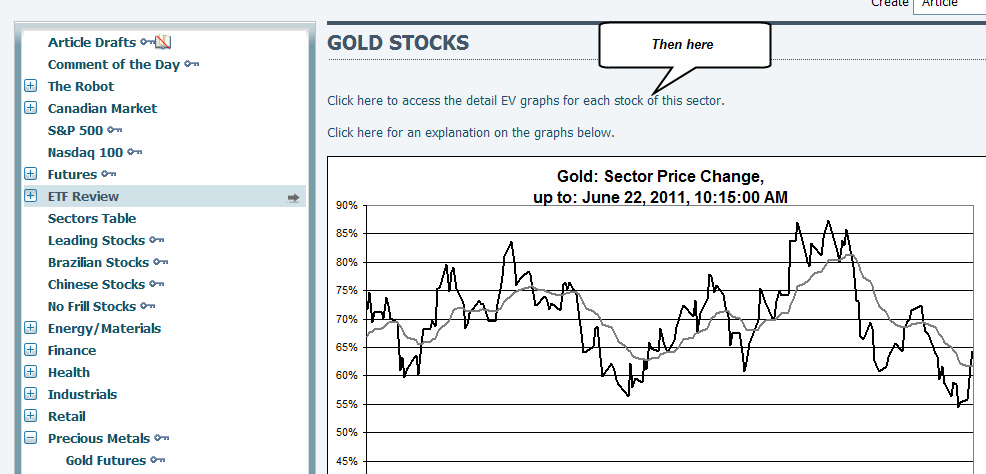Collapse the Precious Metals section
This screenshot has width=986, height=474.
pyautogui.click(x=30, y=438)
